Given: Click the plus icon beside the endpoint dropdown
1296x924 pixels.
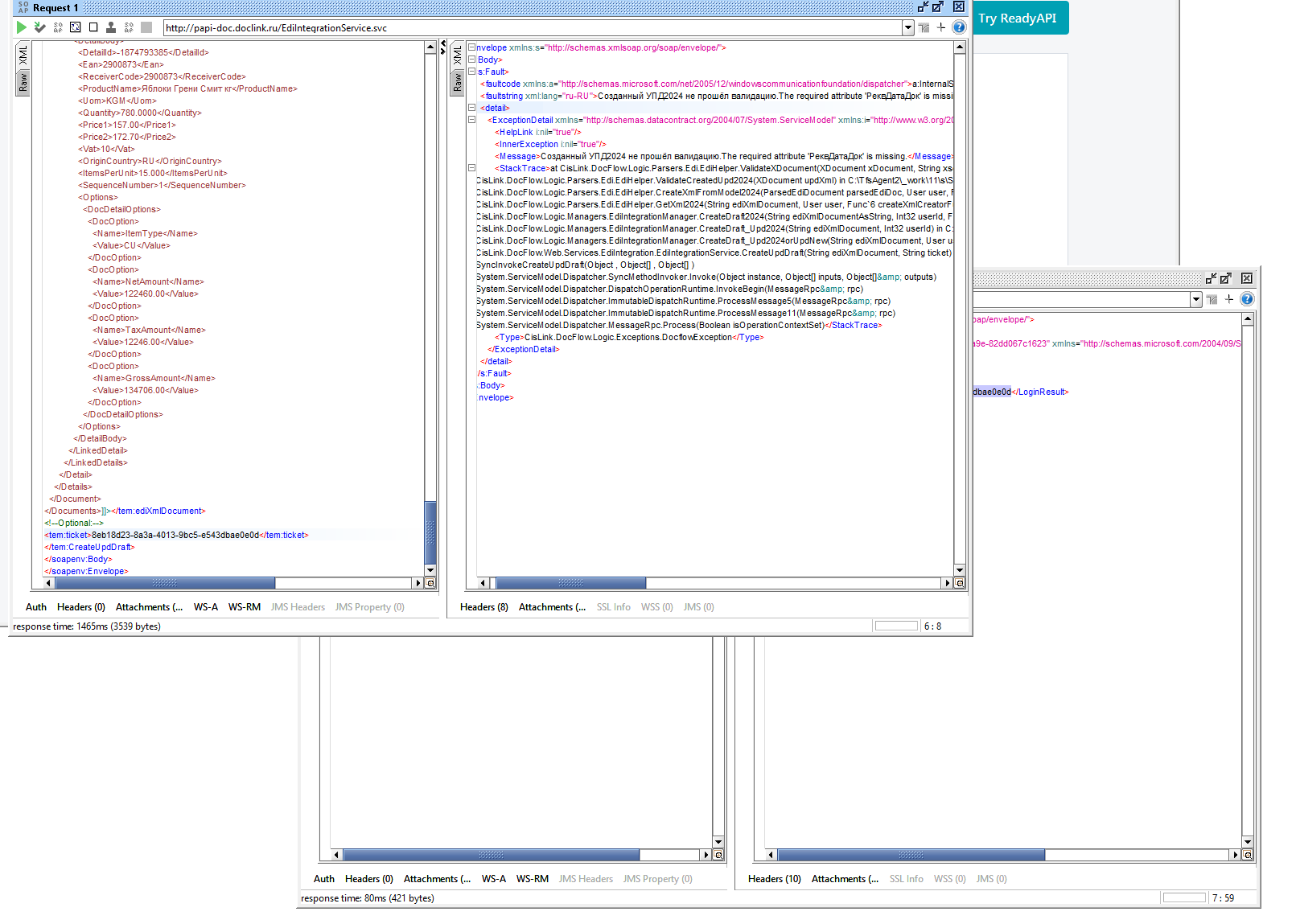Looking at the screenshot, I should [x=941, y=27].
